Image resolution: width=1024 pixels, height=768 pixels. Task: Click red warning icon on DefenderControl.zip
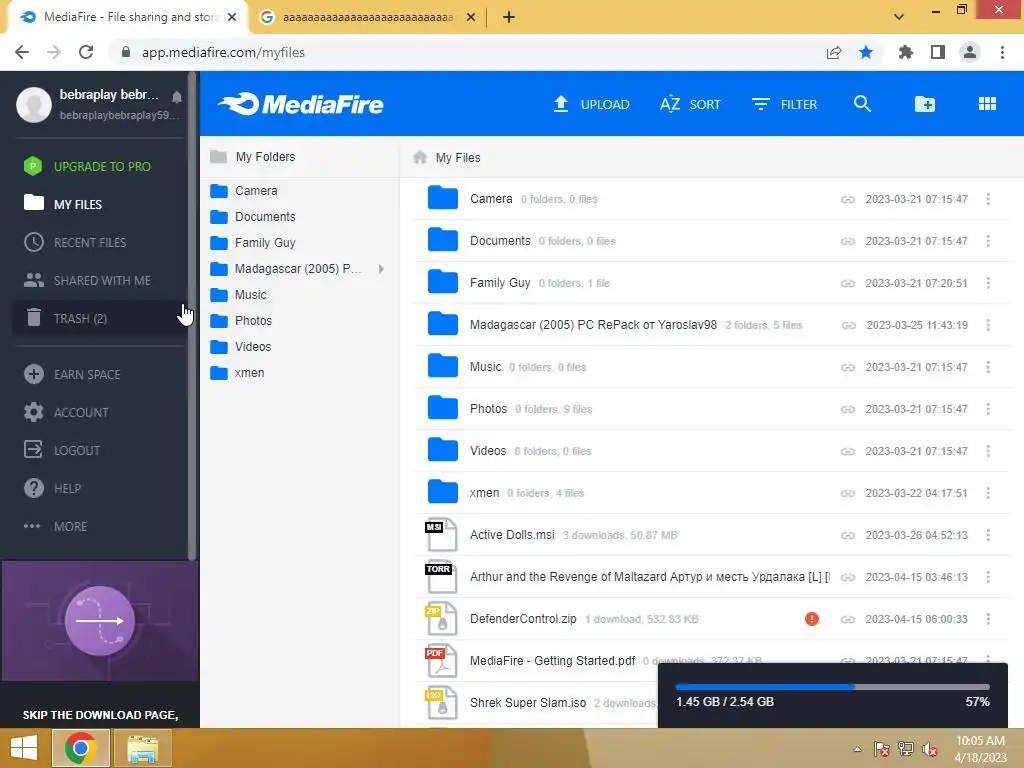(812, 619)
